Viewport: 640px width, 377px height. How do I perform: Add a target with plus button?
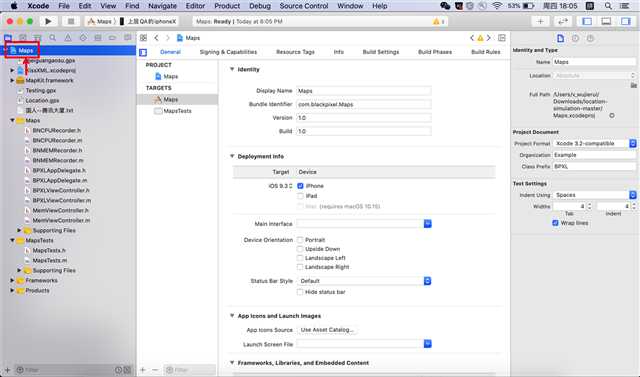tap(143, 370)
